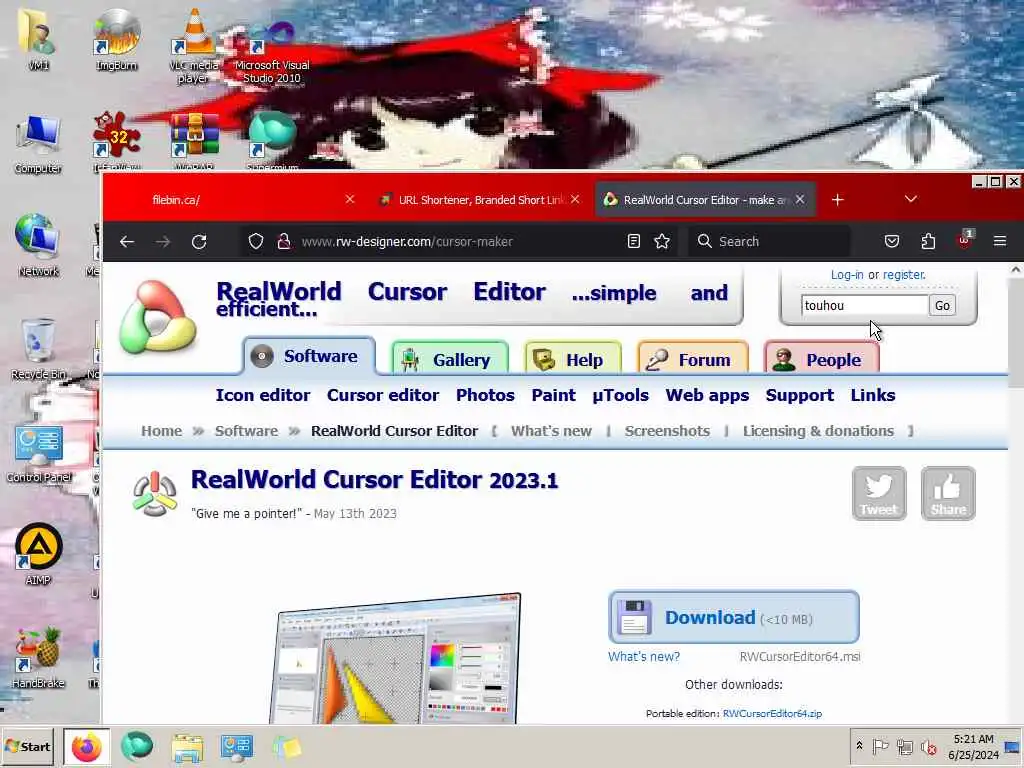The width and height of the screenshot is (1024, 768).
Task: Open Licensing & donations link
Action: pos(818,431)
